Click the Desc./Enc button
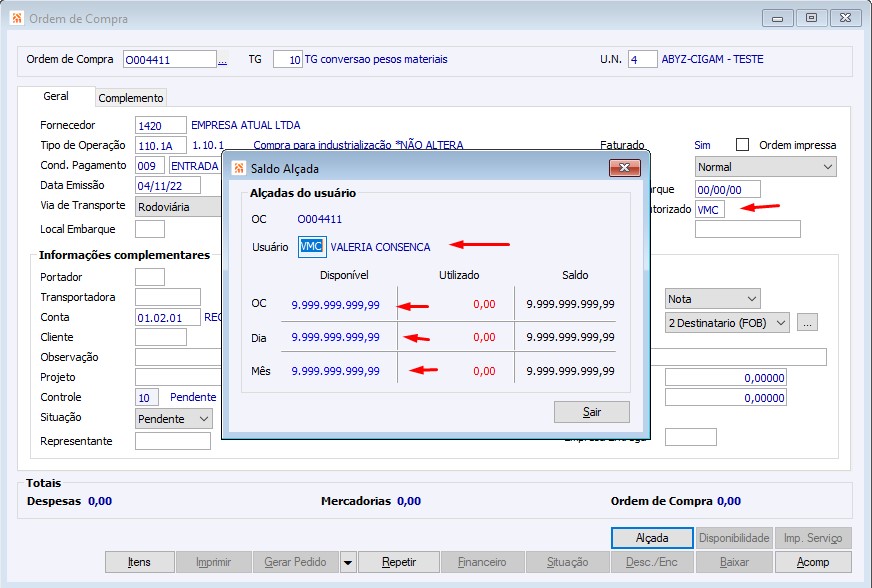872x588 pixels. [x=652, y=562]
